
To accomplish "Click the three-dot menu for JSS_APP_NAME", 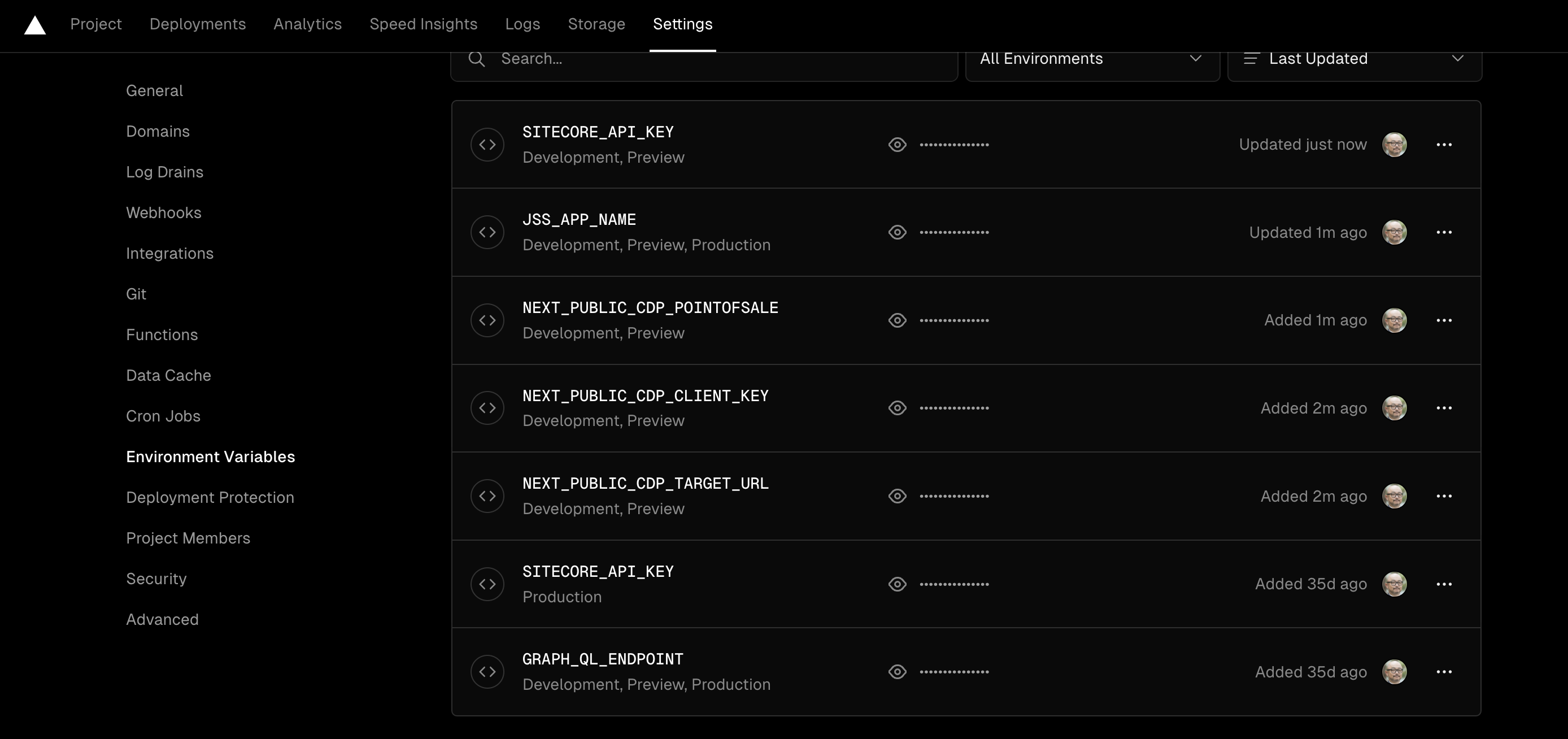I will 1443,232.
